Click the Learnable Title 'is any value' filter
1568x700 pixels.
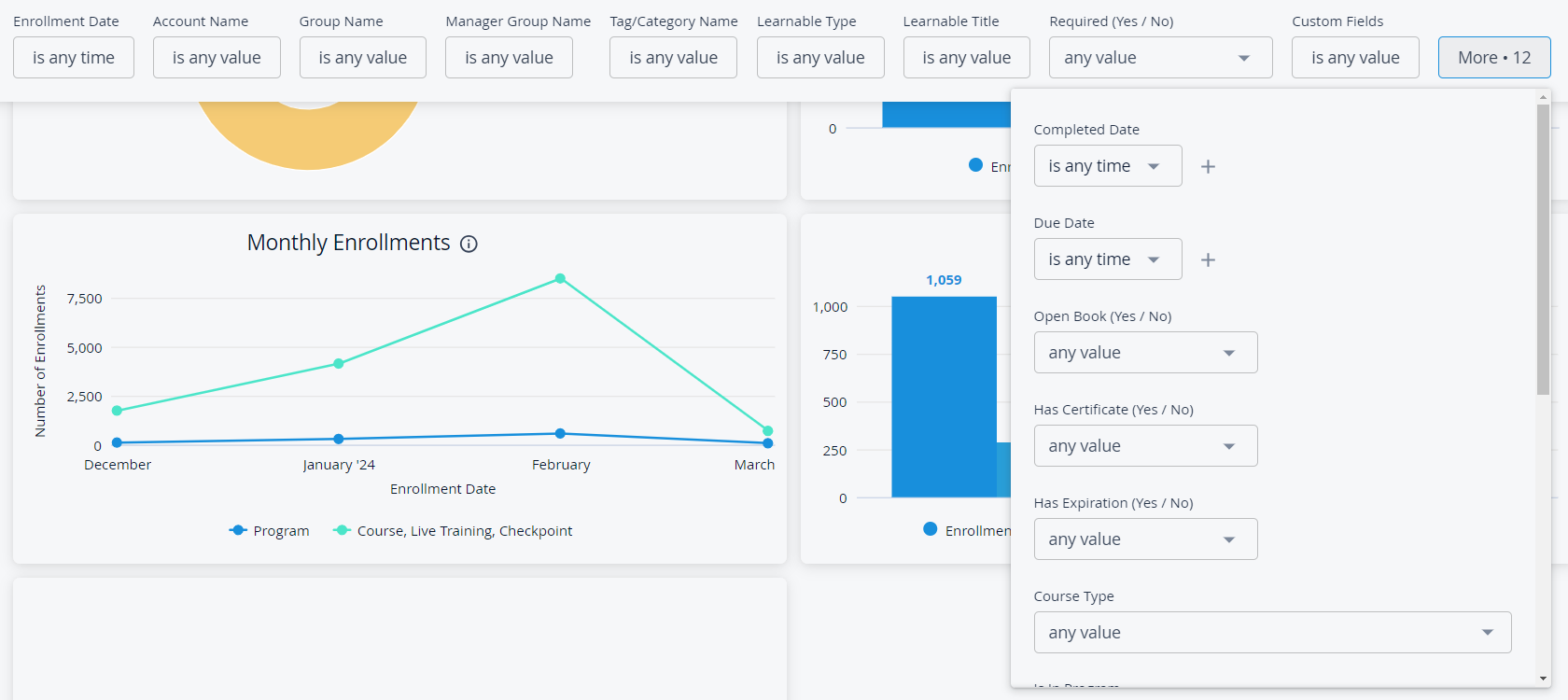click(x=967, y=58)
